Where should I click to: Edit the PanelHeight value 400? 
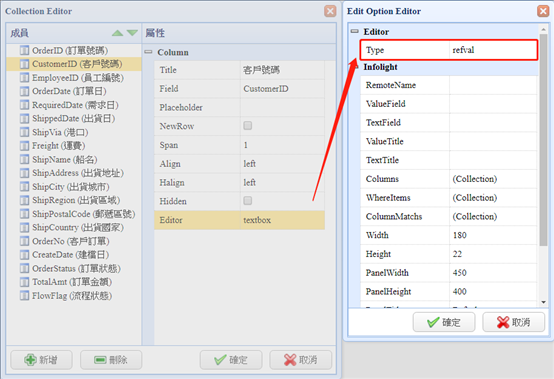(493, 291)
